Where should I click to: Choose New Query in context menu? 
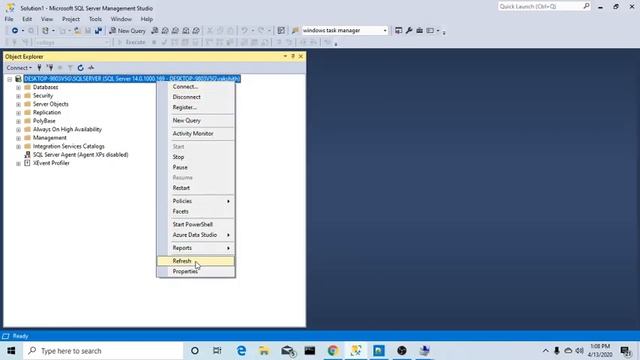pyautogui.click(x=196, y=120)
